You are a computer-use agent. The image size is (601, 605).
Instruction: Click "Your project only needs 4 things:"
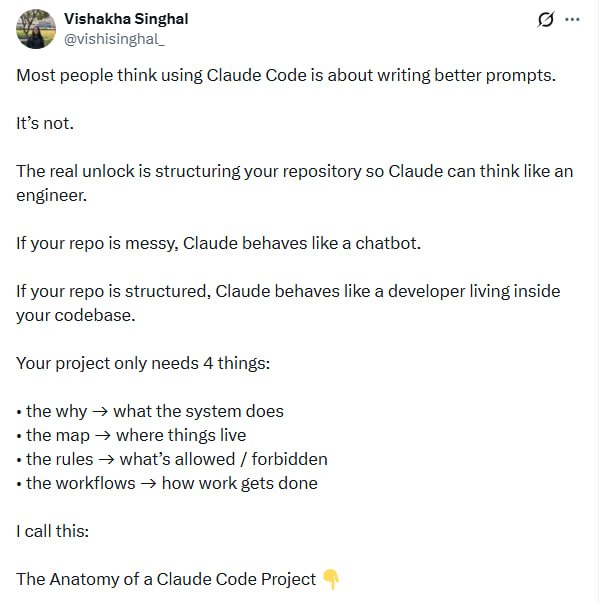click(143, 363)
